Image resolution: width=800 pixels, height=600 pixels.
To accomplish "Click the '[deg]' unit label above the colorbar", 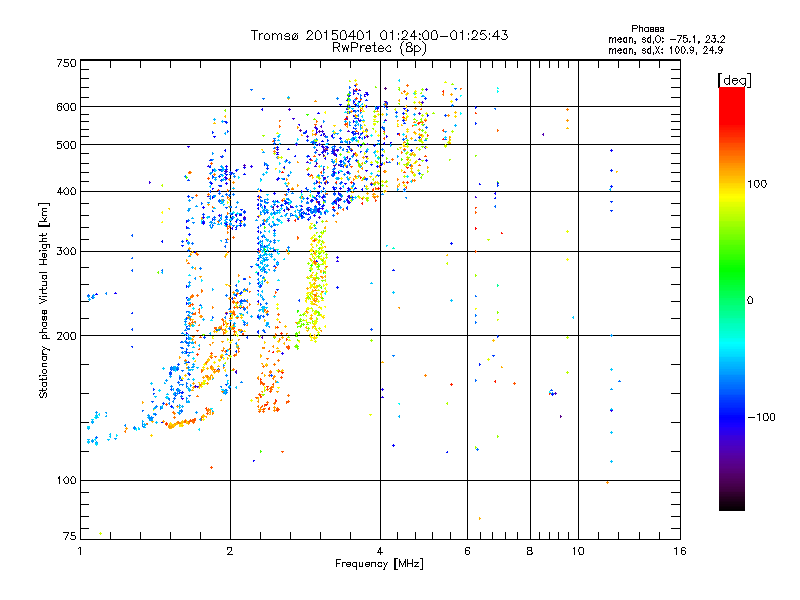I will [x=734, y=80].
